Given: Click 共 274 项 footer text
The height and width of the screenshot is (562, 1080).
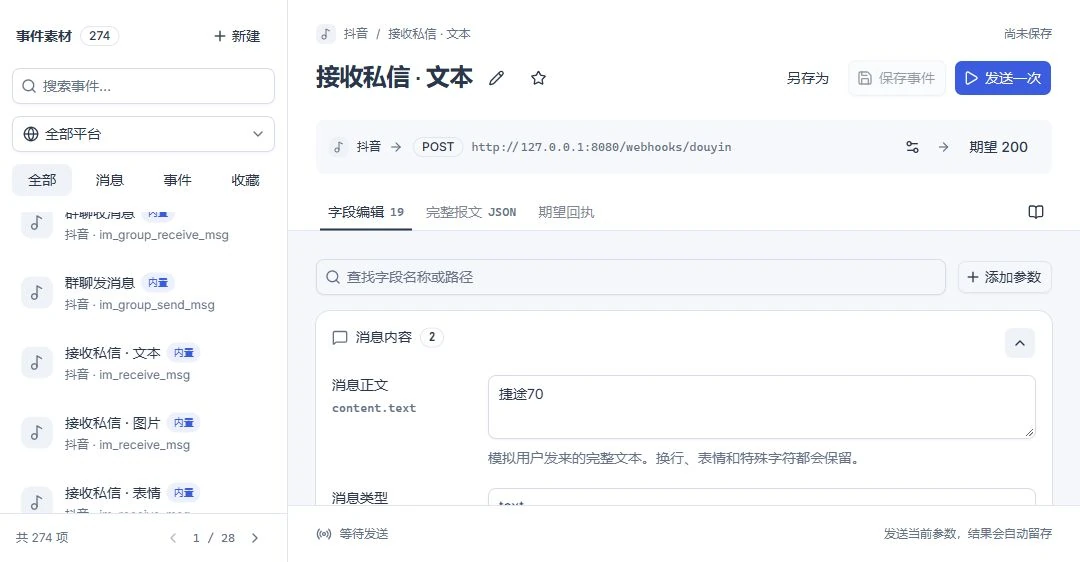Looking at the screenshot, I should coord(42,538).
